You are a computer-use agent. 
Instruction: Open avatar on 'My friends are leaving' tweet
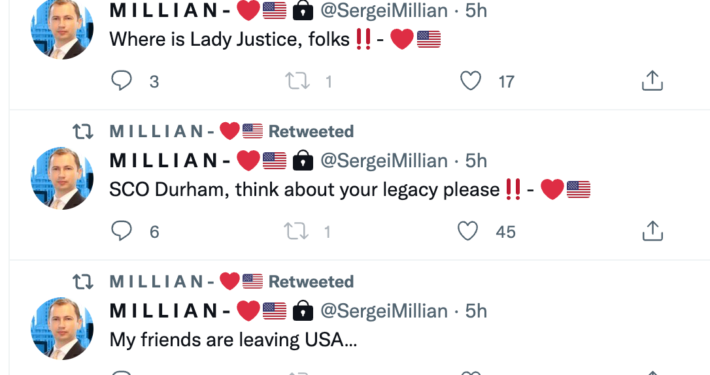tap(62, 328)
